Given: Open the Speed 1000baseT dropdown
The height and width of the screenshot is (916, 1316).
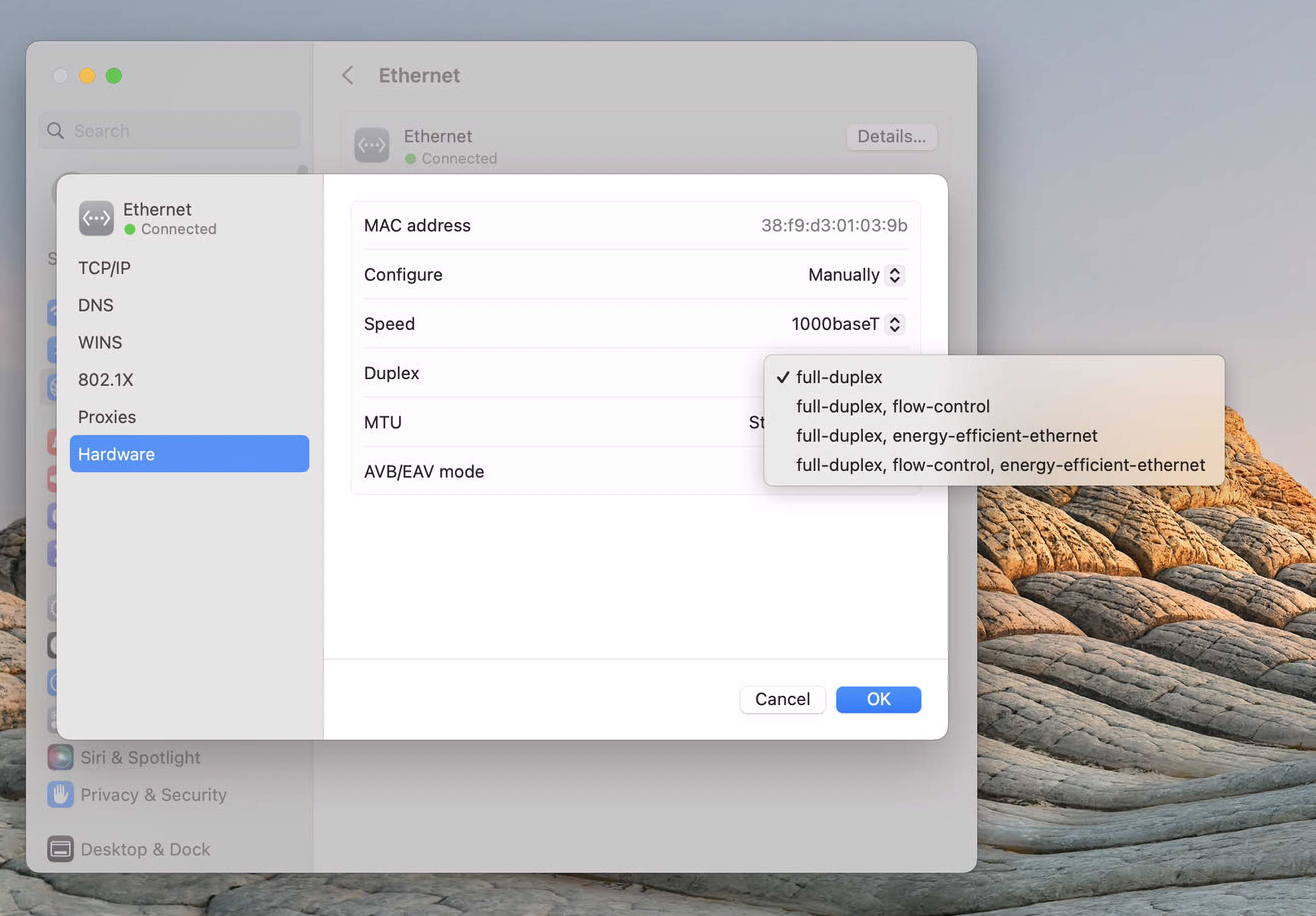Looking at the screenshot, I should [x=848, y=324].
